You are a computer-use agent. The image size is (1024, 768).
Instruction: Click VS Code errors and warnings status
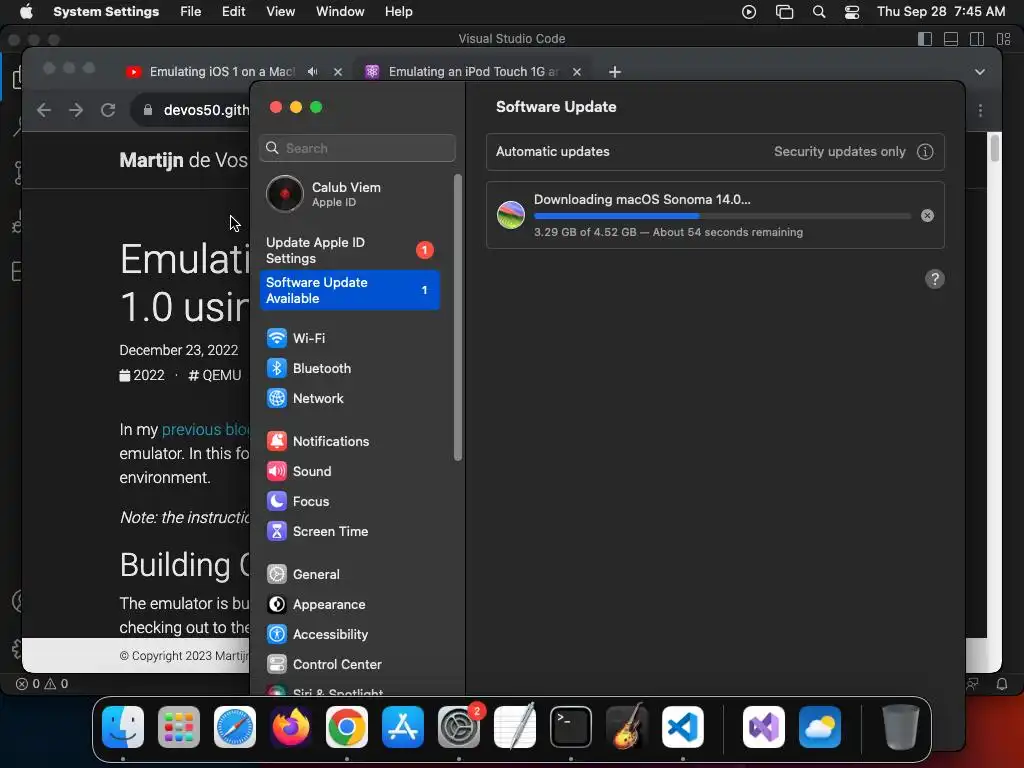[42, 684]
